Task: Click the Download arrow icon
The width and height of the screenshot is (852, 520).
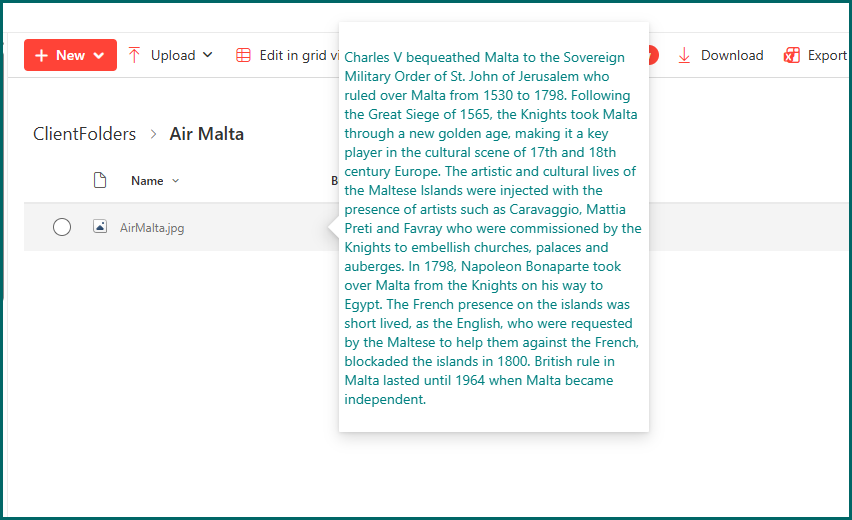Action: pos(684,55)
